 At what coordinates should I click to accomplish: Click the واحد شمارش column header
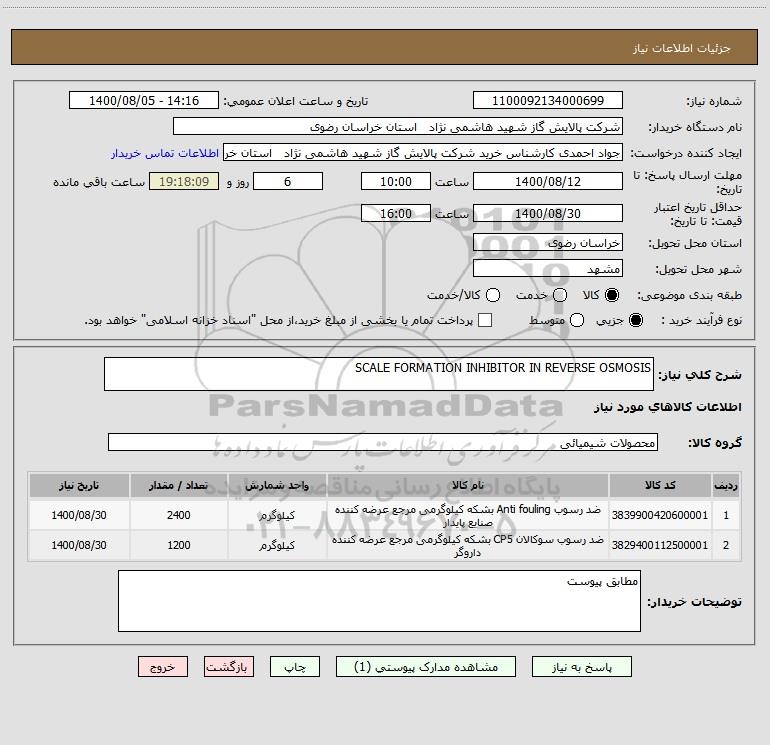(x=277, y=485)
